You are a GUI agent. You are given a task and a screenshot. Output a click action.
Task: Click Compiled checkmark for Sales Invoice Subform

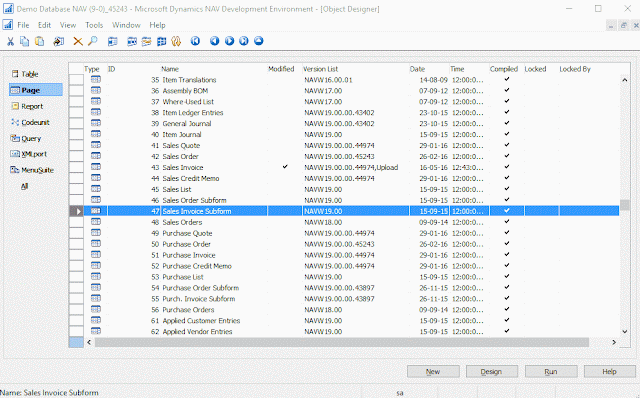tap(507, 211)
